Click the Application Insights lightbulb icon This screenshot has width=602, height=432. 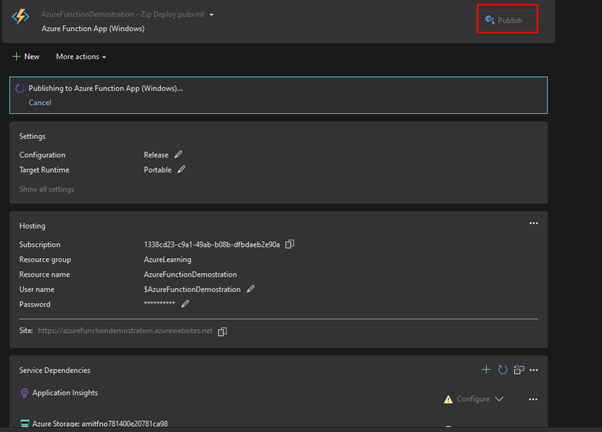tap(24, 393)
